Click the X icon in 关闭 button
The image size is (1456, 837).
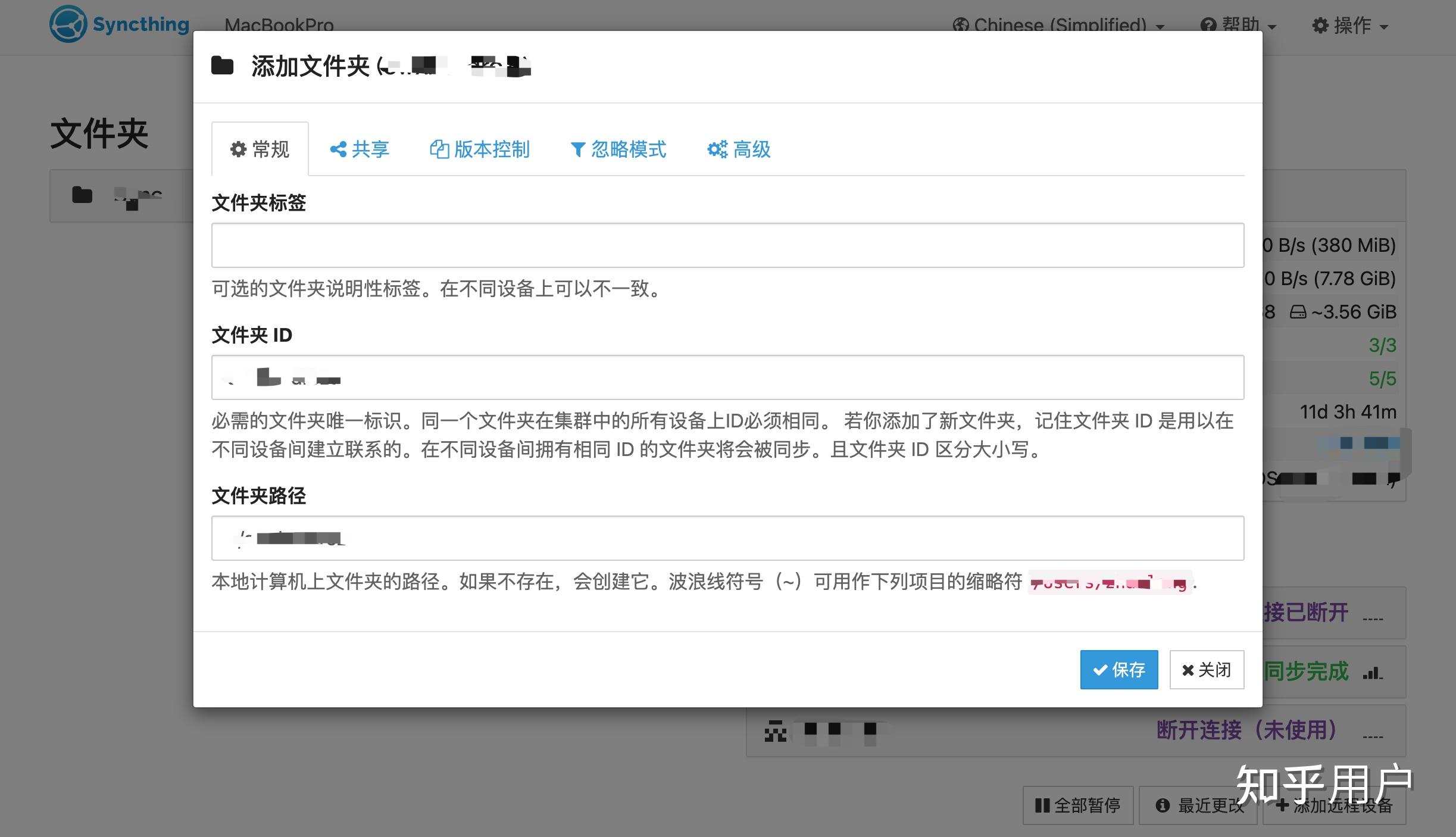pos(1188,670)
